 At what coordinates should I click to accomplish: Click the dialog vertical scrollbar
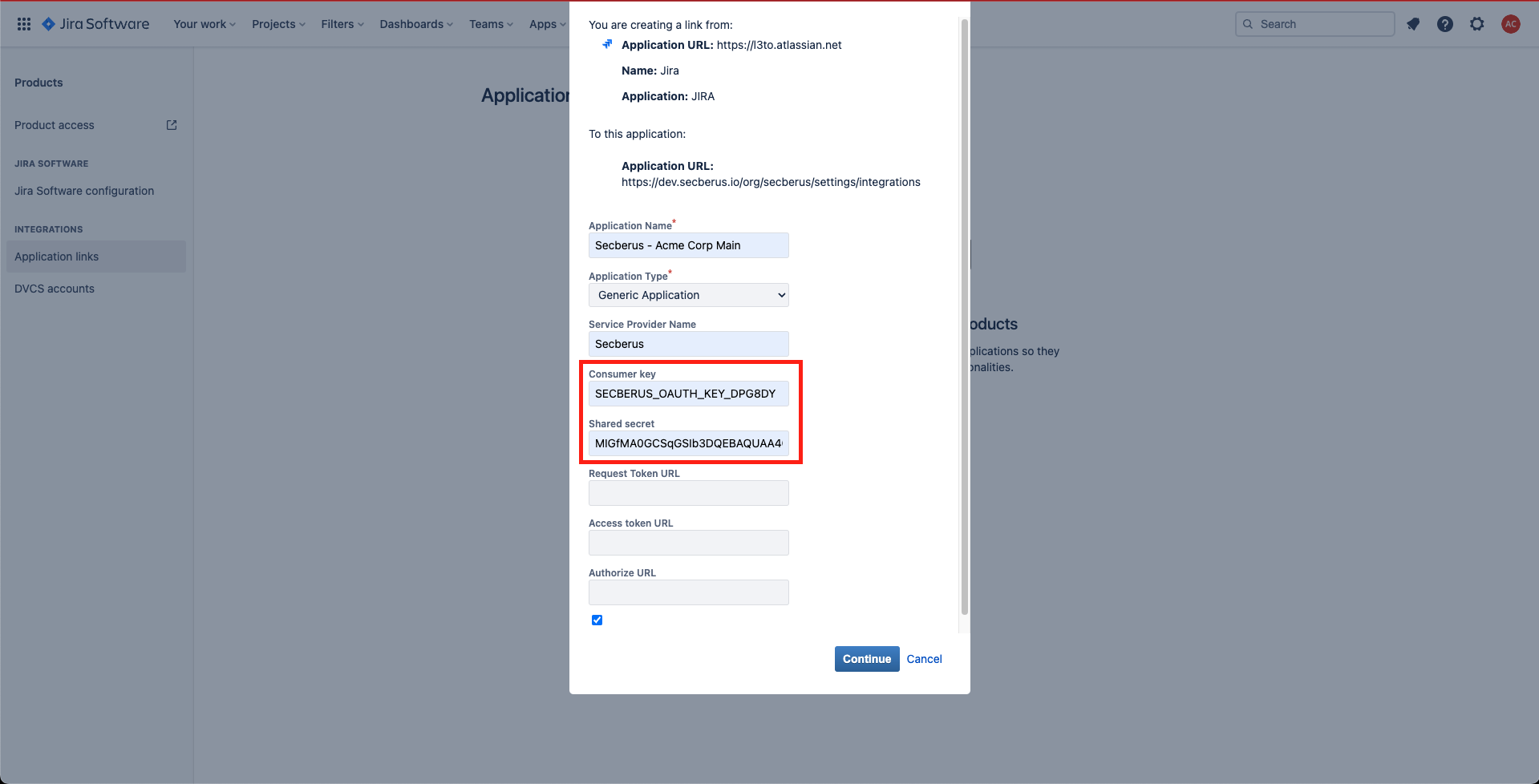tap(965, 317)
